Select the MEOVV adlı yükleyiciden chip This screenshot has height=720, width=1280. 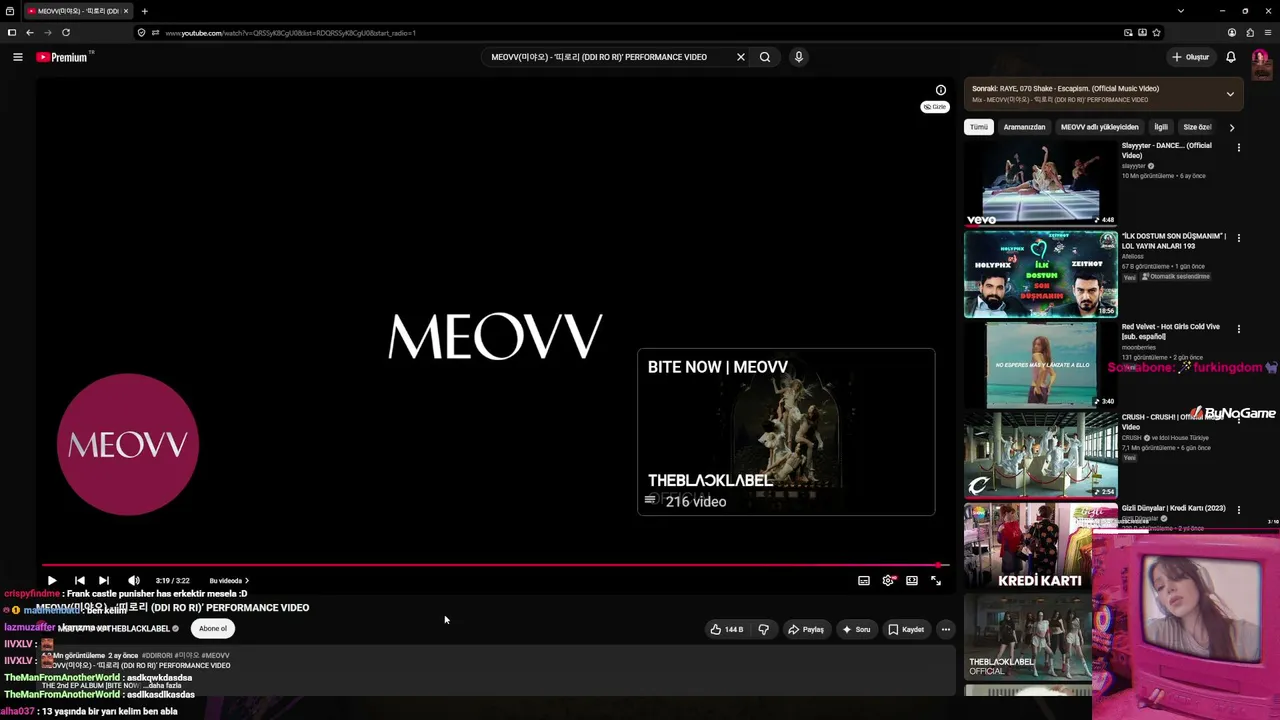pyautogui.click(x=1100, y=127)
